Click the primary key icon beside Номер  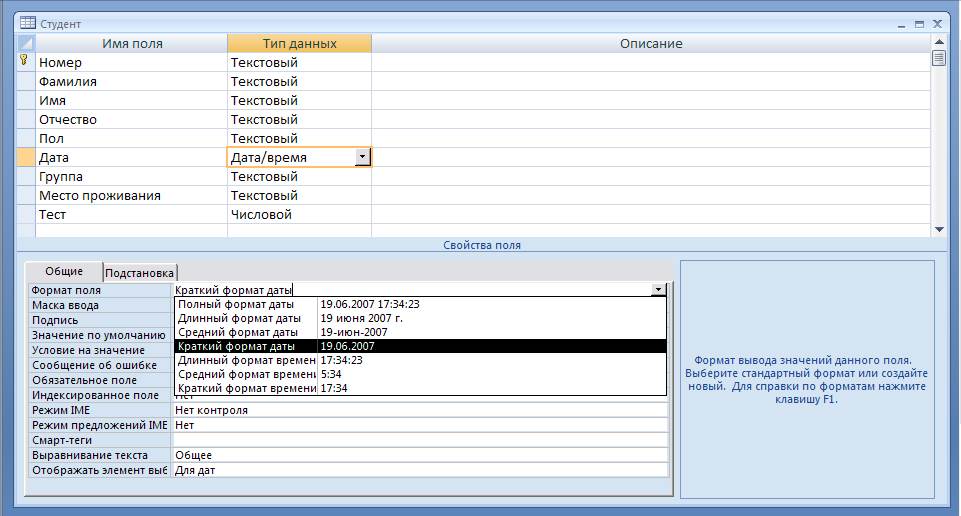[25, 62]
